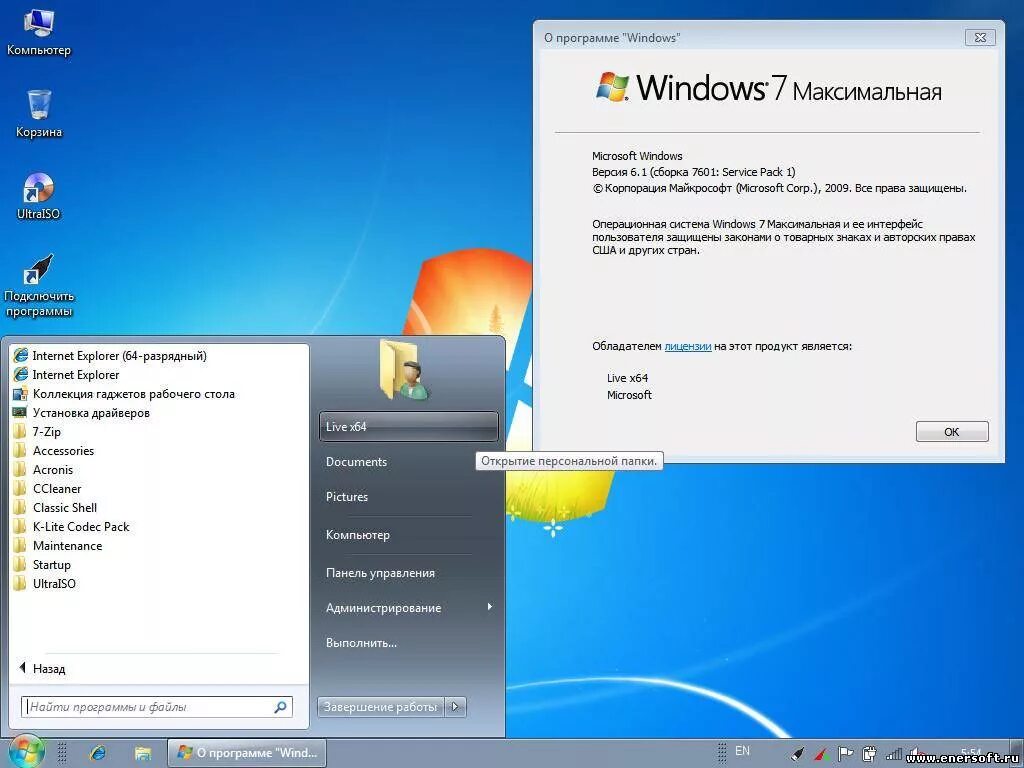Open Pictures from the Start menu

point(347,496)
